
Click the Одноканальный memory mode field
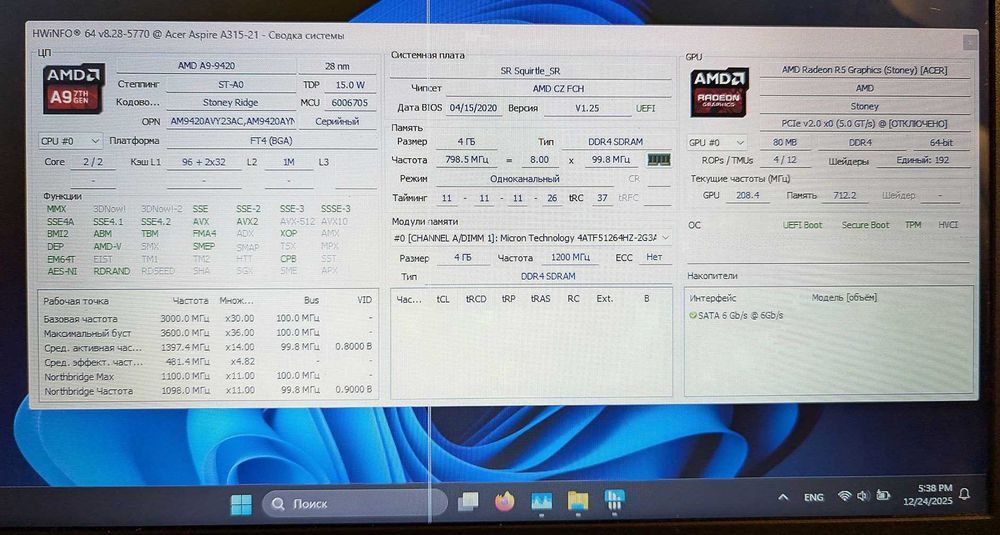[524, 179]
